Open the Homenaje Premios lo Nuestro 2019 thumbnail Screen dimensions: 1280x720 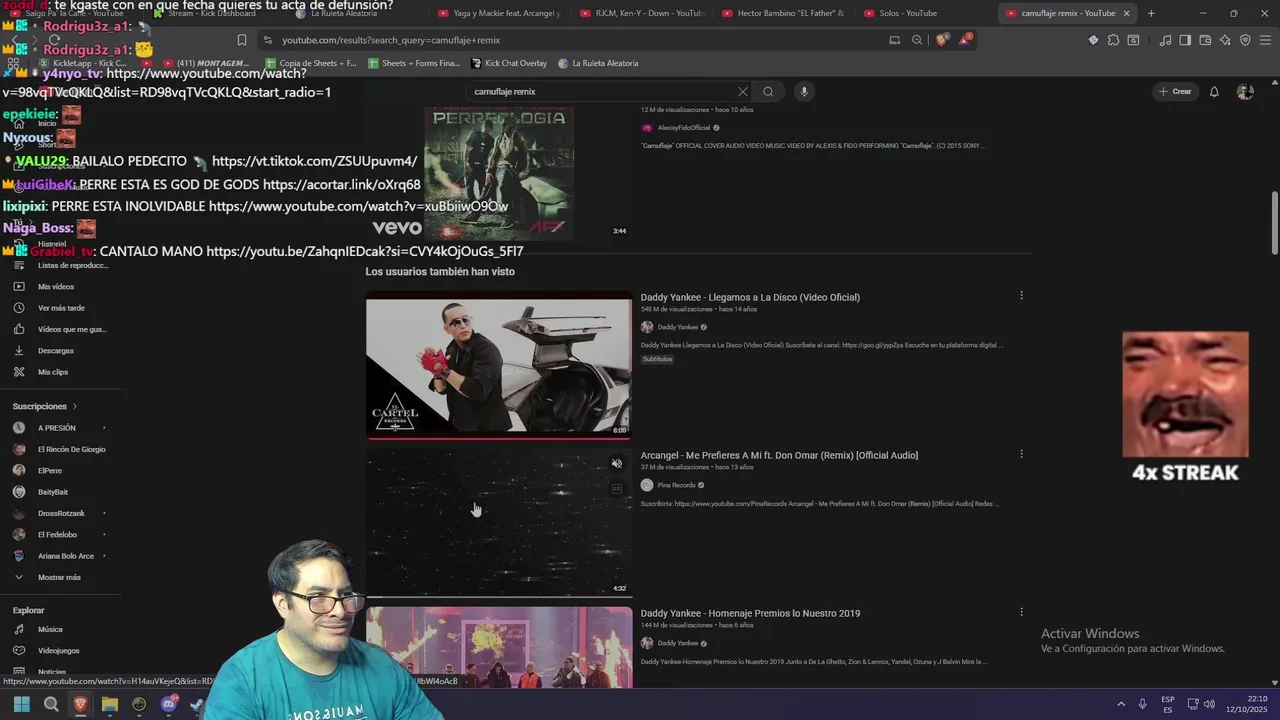499,647
